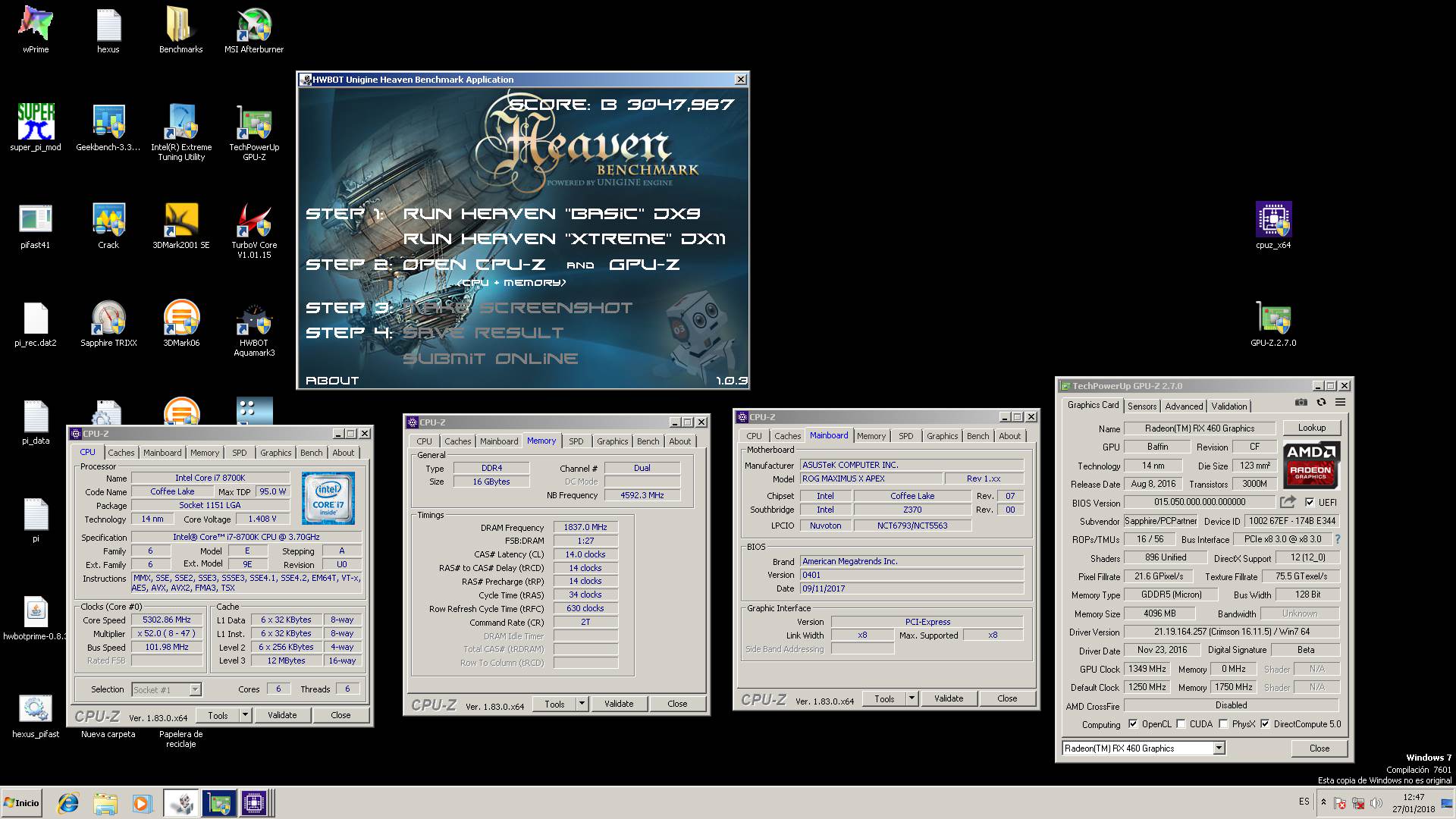Viewport: 1456px width, 819px height.
Task: Select the Geekbench desktop icon
Action: [x=108, y=127]
